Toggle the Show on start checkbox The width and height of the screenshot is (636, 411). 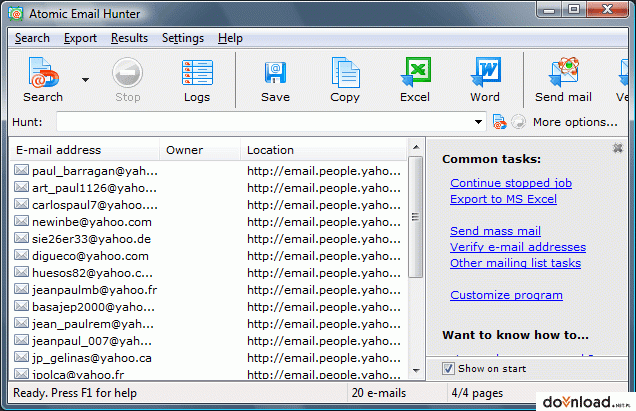(x=448, y=369)
